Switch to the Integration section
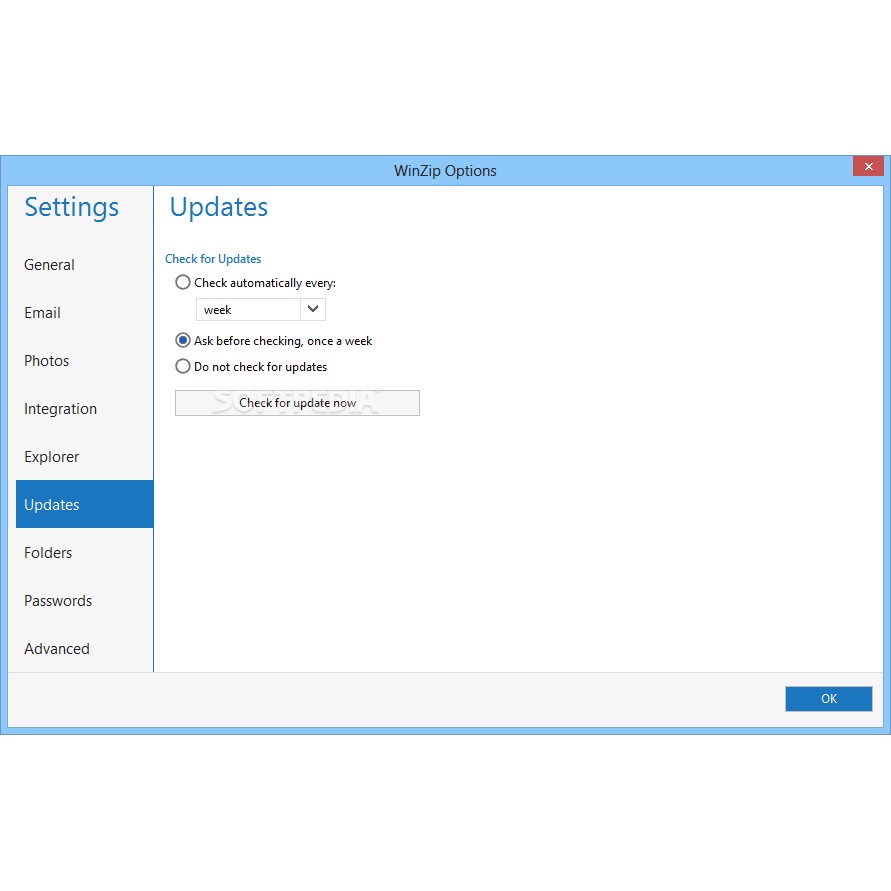Screen dimensions: 891x891 tap(84, 409)
